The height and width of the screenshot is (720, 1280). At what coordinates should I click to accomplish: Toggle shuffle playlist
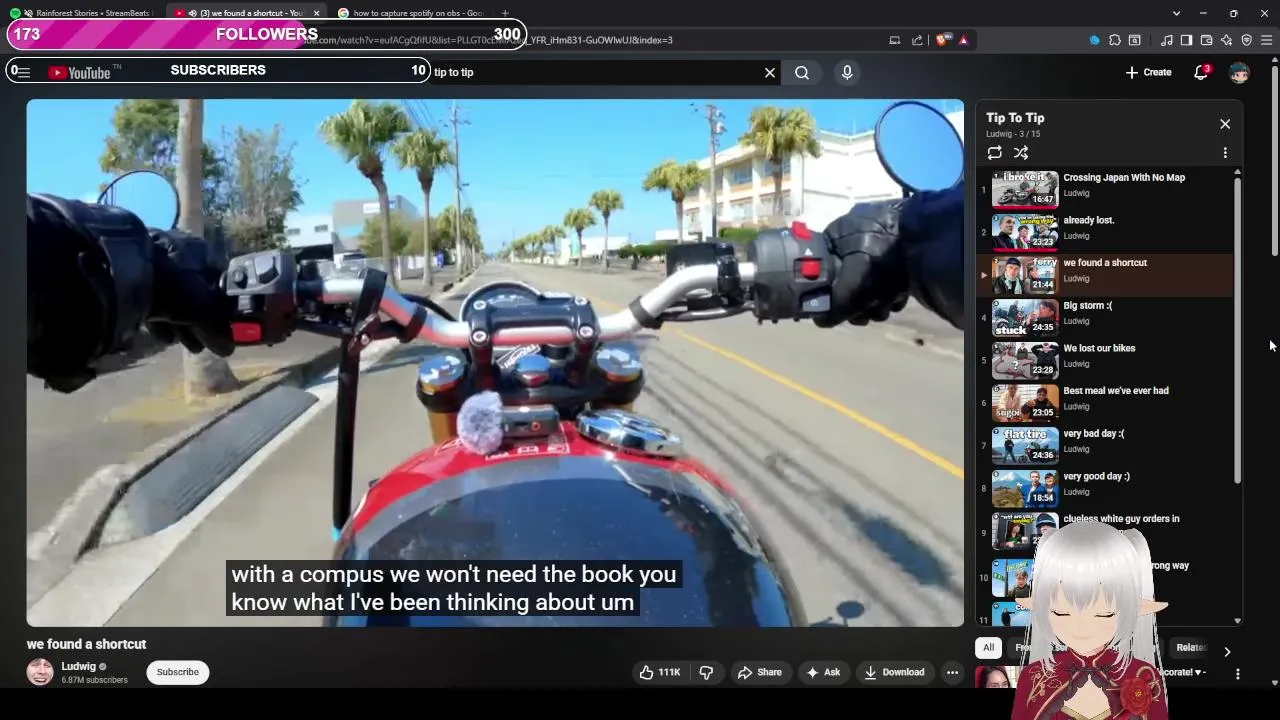(1021, 153)
